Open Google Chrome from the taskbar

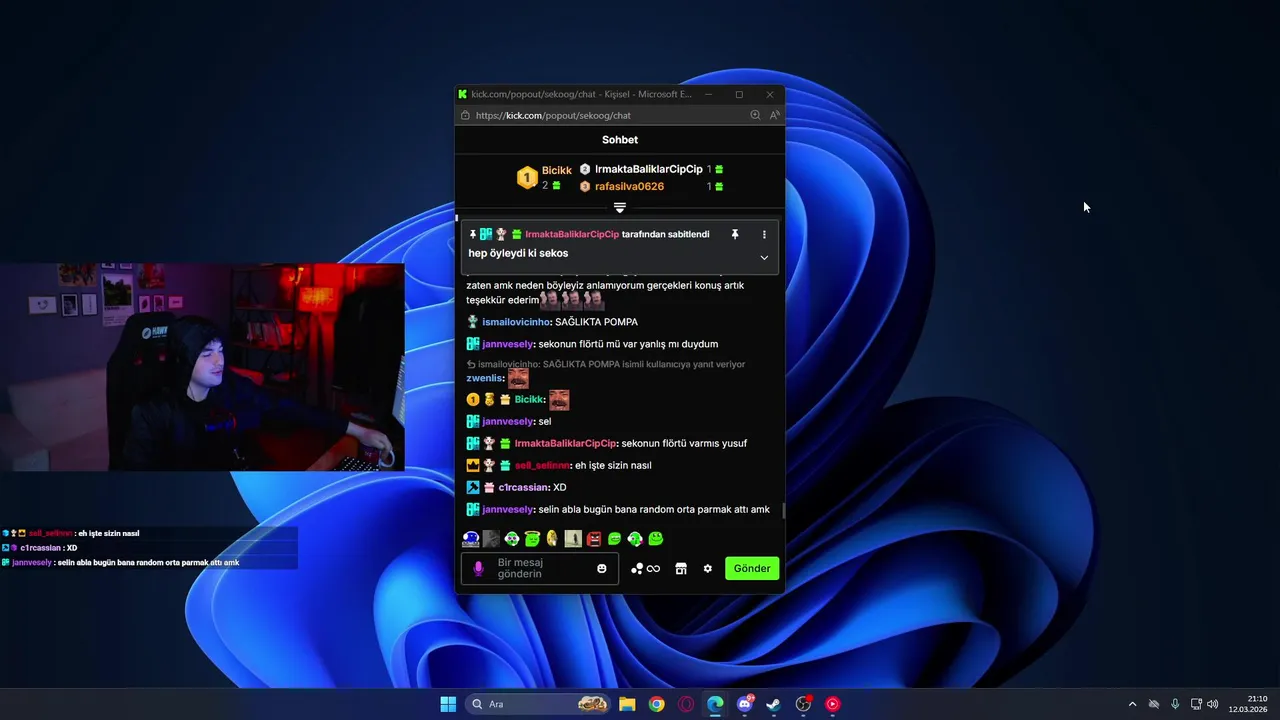tap(656, 704)
